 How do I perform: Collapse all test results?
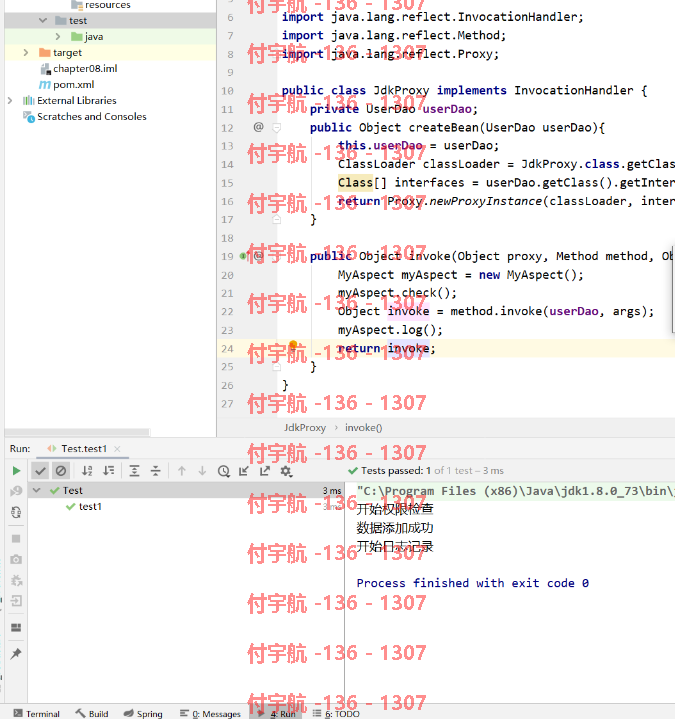click(x=155, y=470)
